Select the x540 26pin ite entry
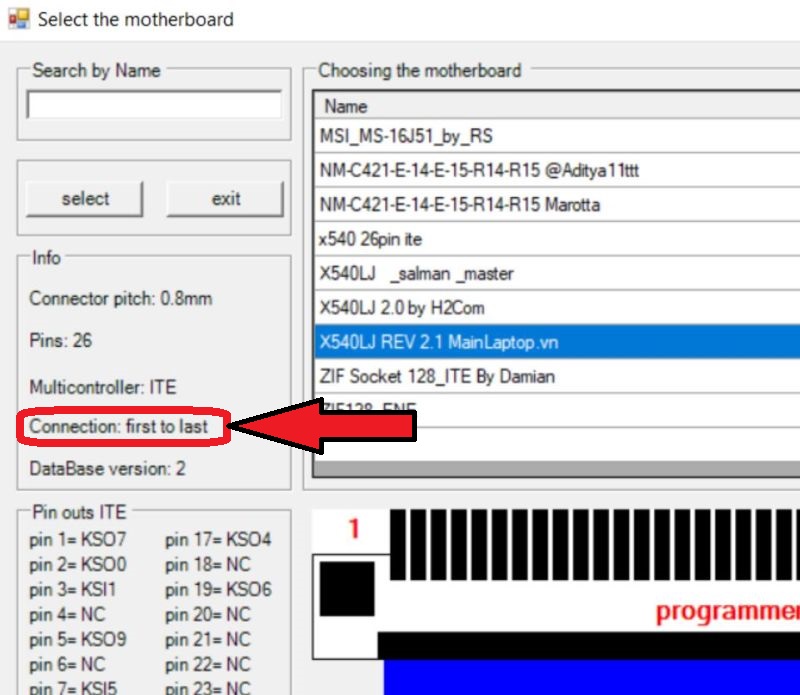This screenshot has width=800, height=695. [x=366, y=240]
